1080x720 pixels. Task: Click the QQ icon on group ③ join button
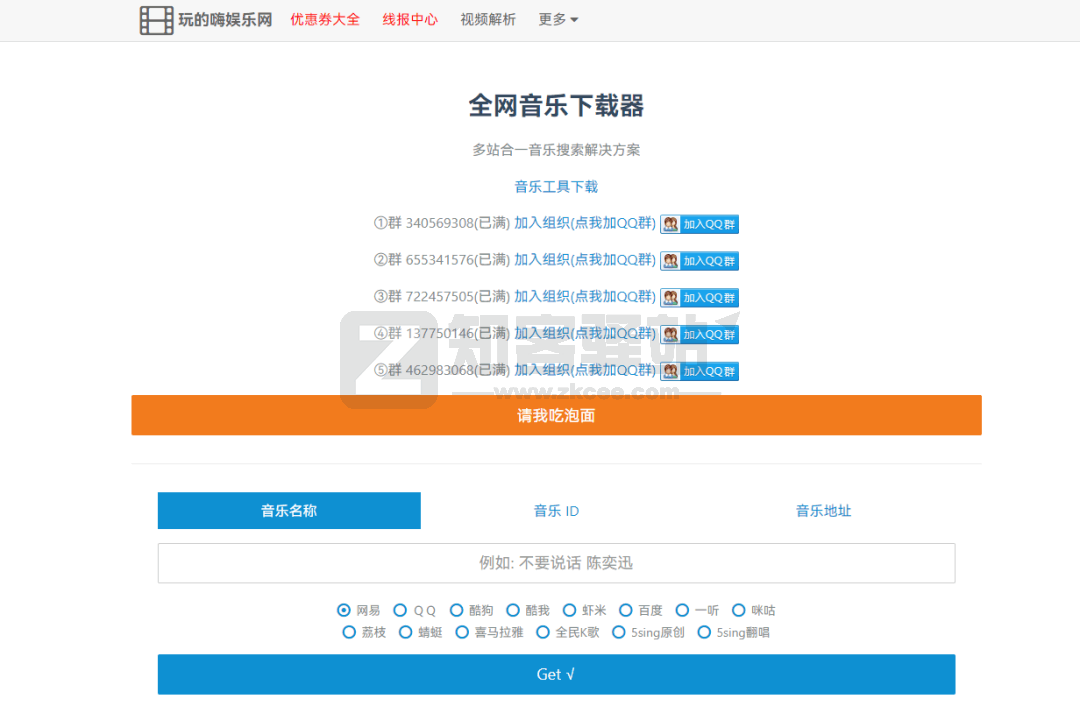(x=670, y=297)
